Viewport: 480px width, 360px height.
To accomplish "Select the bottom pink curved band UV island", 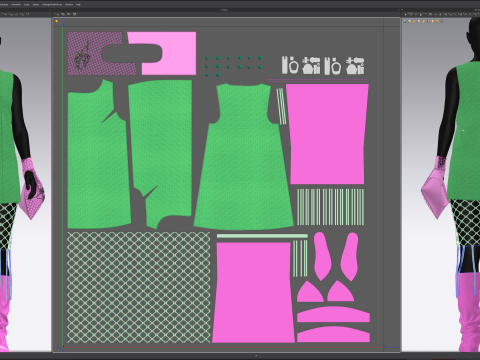I will [x=333, y=334].
